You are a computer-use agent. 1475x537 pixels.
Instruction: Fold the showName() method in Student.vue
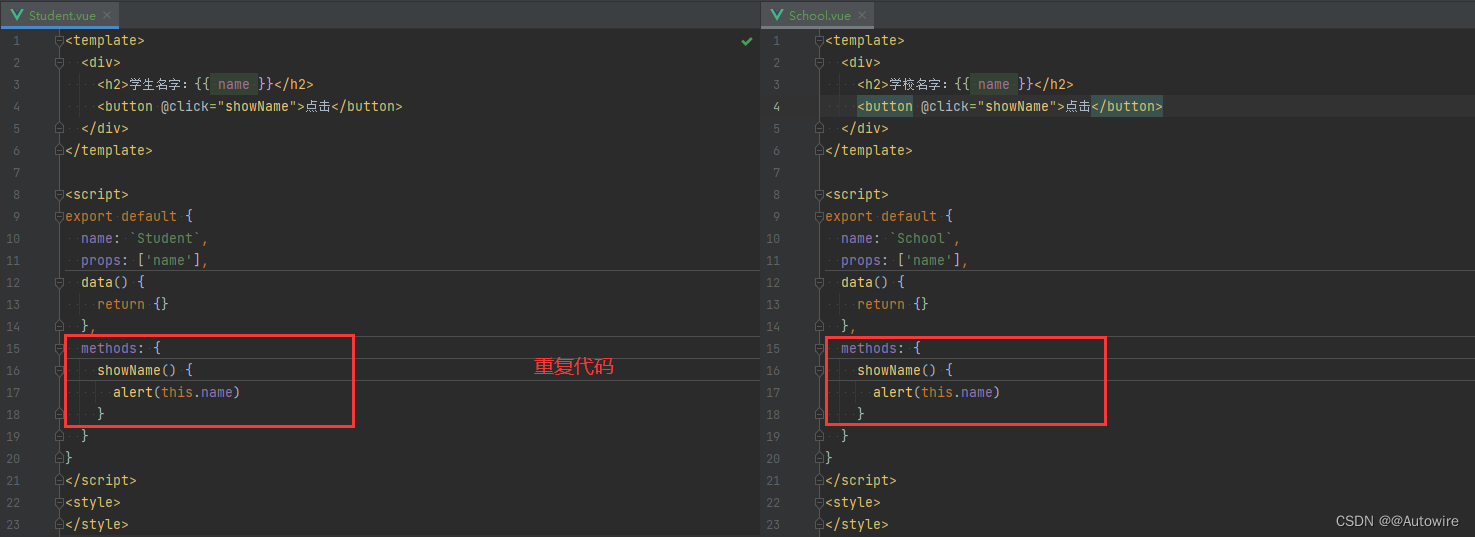(60, 371)
